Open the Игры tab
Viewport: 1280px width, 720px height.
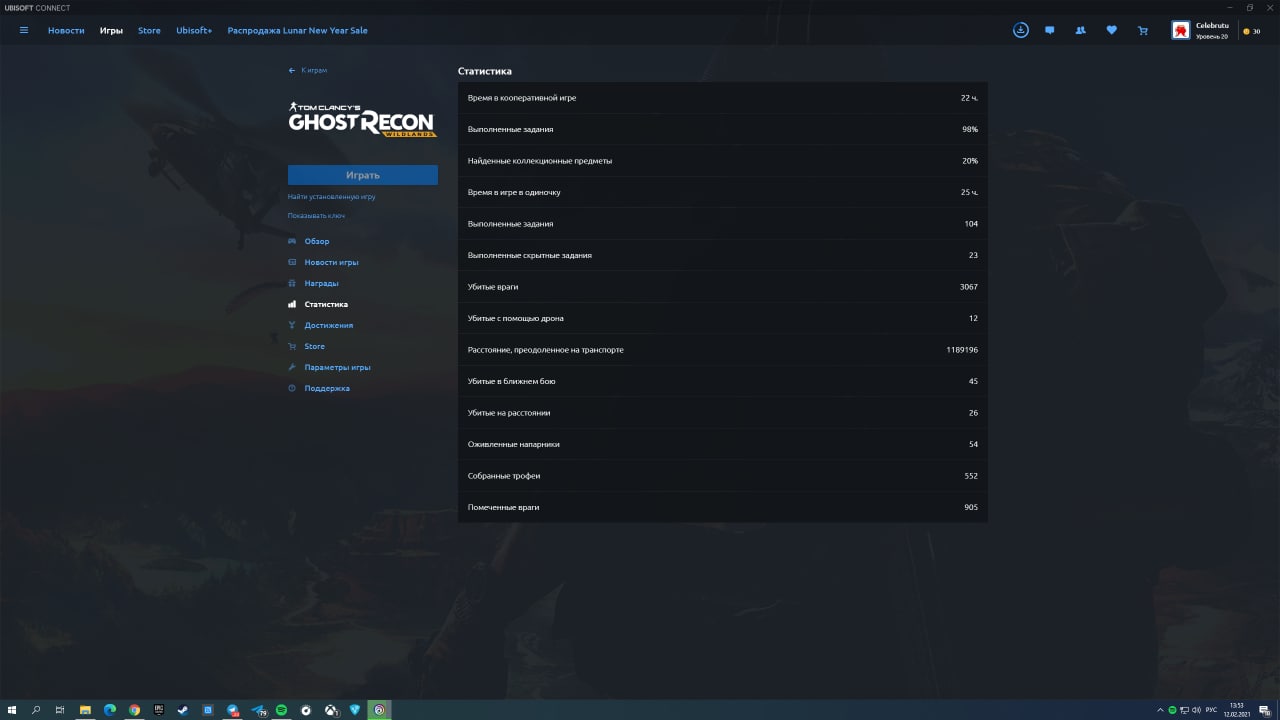pyautogui.click(x=111, y=30)
